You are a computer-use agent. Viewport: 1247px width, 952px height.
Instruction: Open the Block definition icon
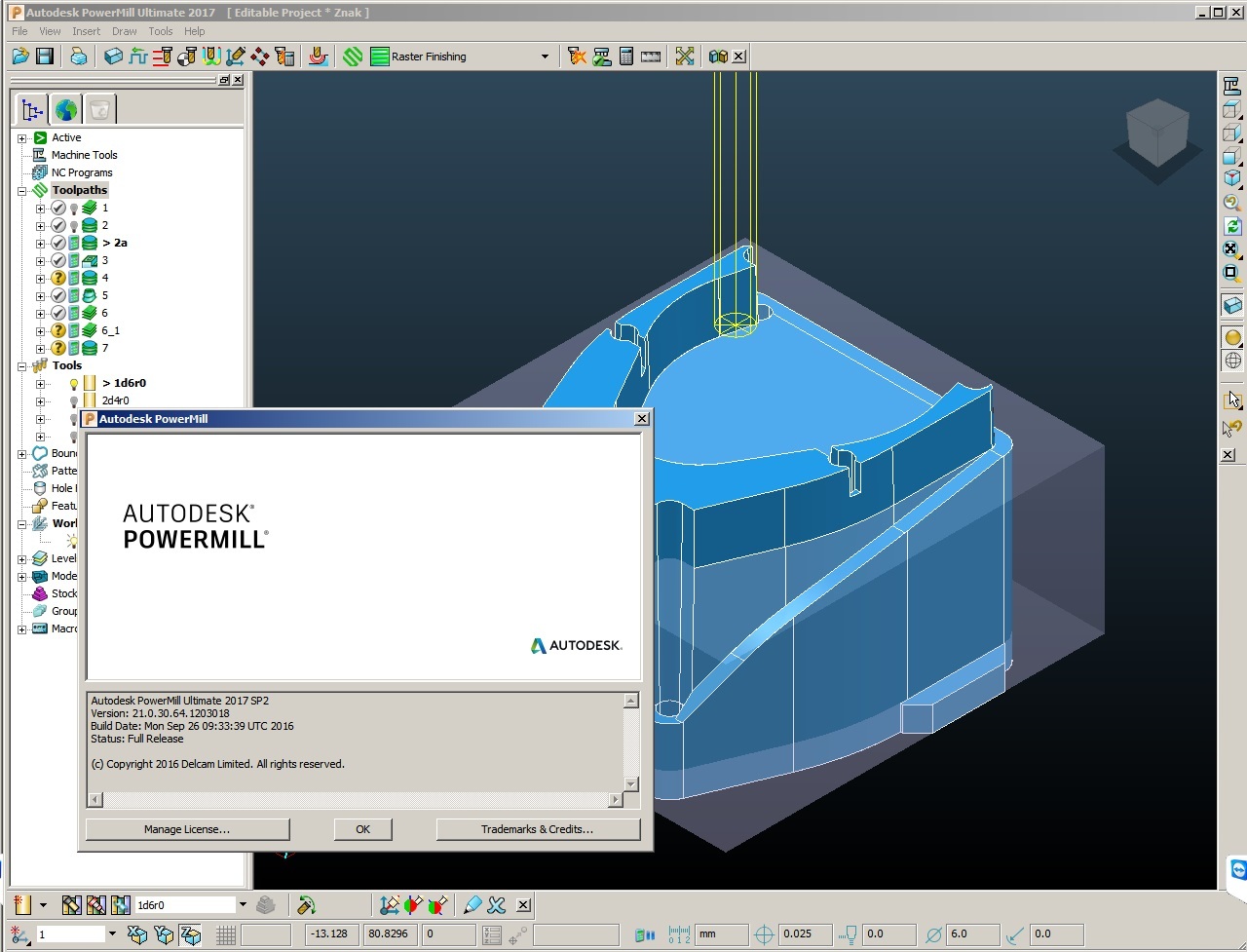coord(114,57)
